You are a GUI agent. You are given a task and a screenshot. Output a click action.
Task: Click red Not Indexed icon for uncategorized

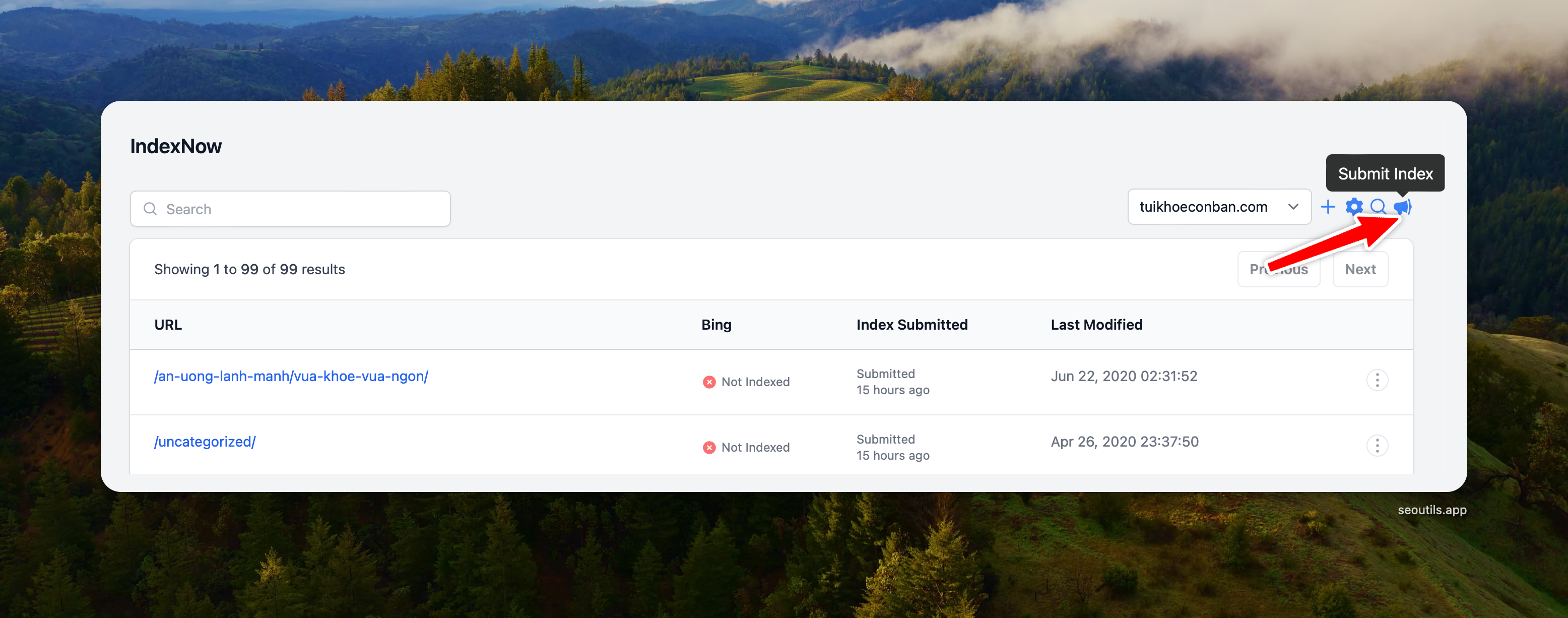pos(709,448)
